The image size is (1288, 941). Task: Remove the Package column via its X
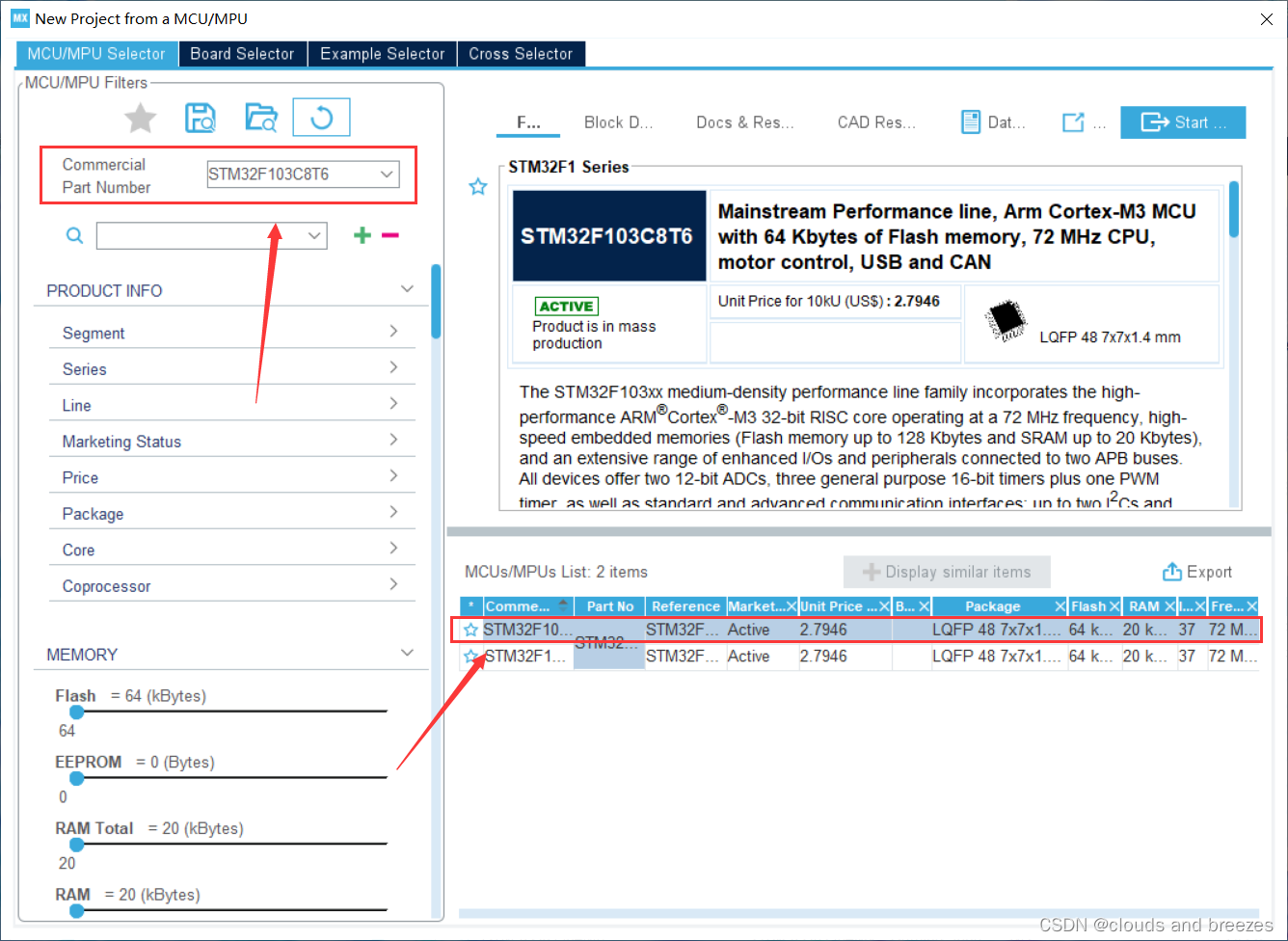click(x=1060, y=606)
